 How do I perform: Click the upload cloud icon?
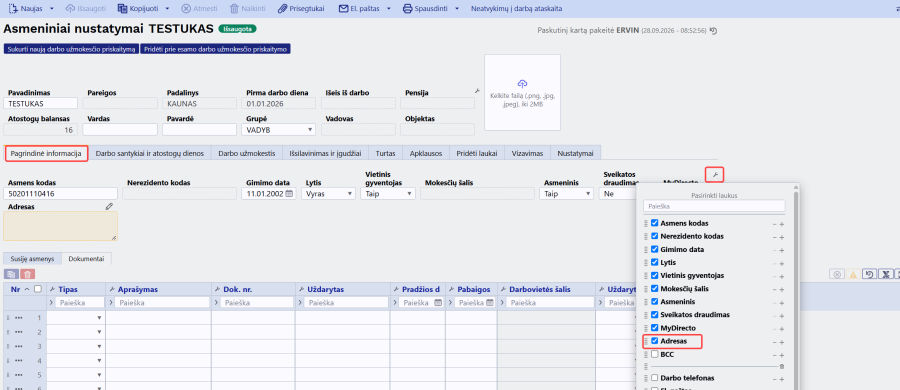(522, 83)
